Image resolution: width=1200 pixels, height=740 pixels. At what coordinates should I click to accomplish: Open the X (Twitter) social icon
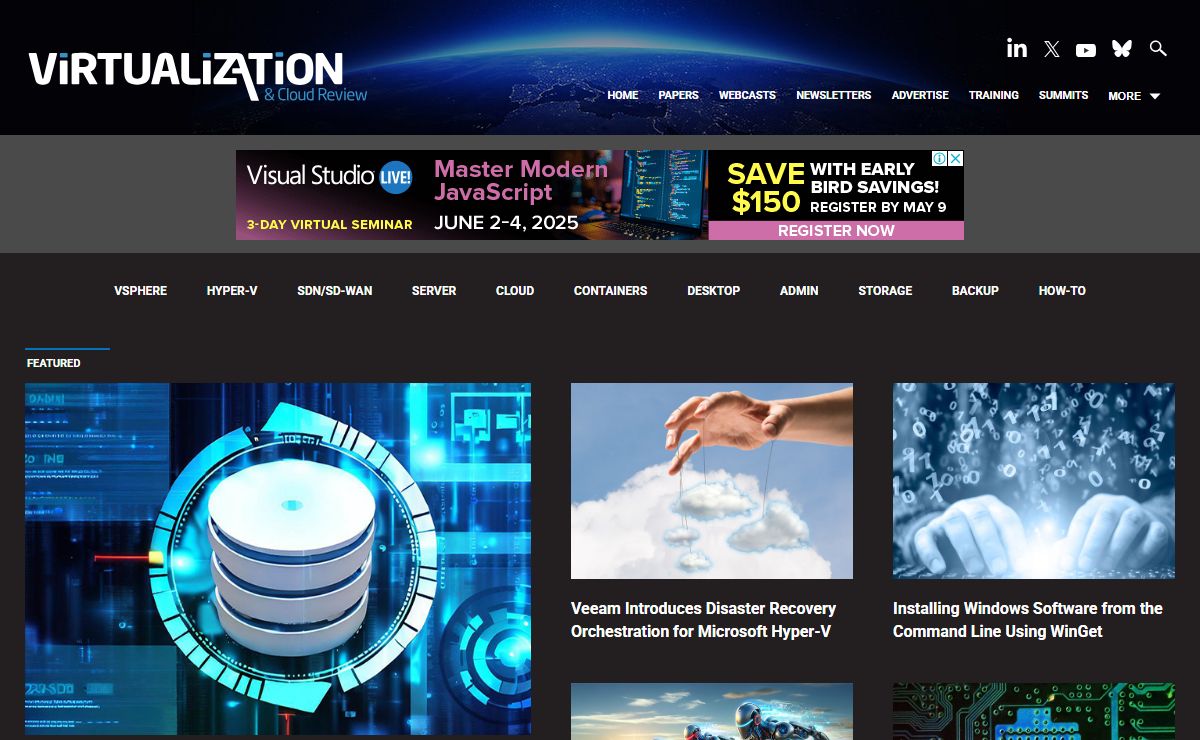1051,49
